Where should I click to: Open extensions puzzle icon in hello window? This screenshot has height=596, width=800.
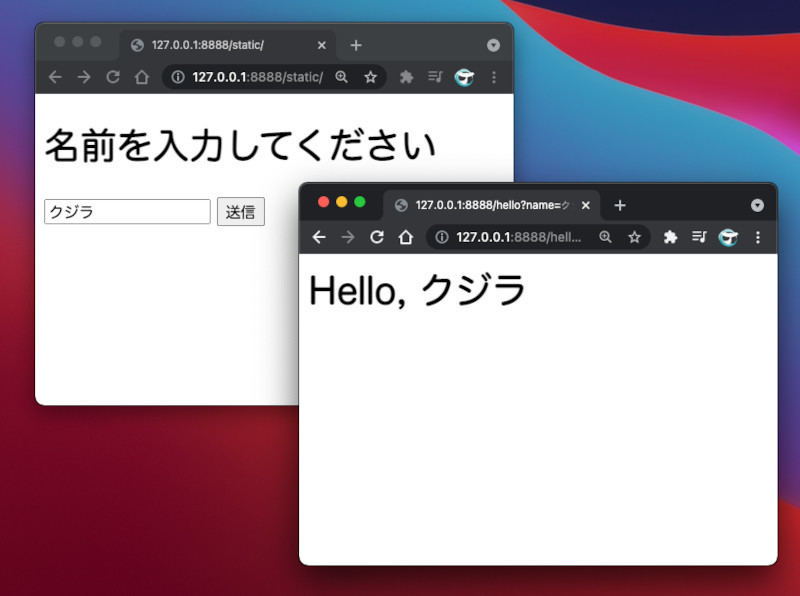click(670, 237)
